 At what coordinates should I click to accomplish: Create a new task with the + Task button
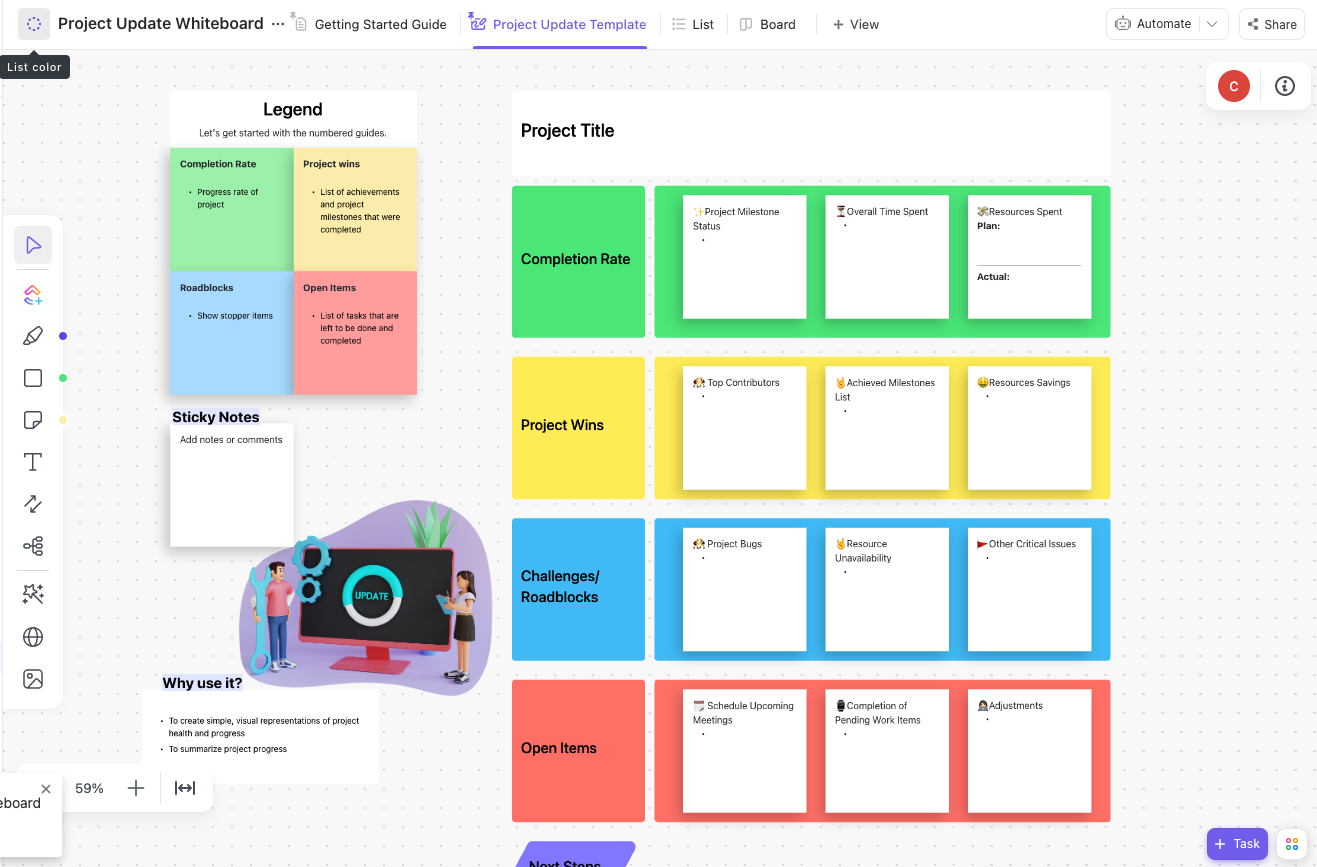tap(1237, 843)
